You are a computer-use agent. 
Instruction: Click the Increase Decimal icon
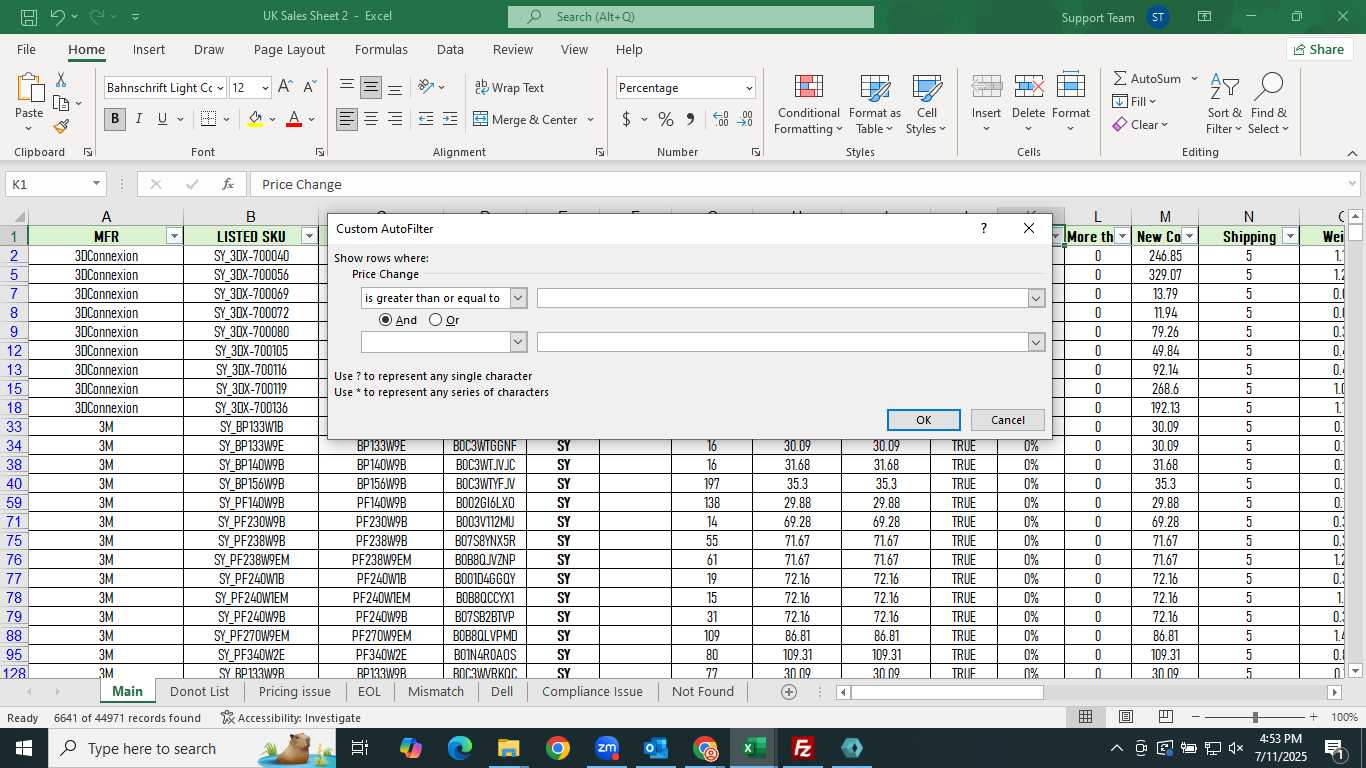tap(721, 119)
